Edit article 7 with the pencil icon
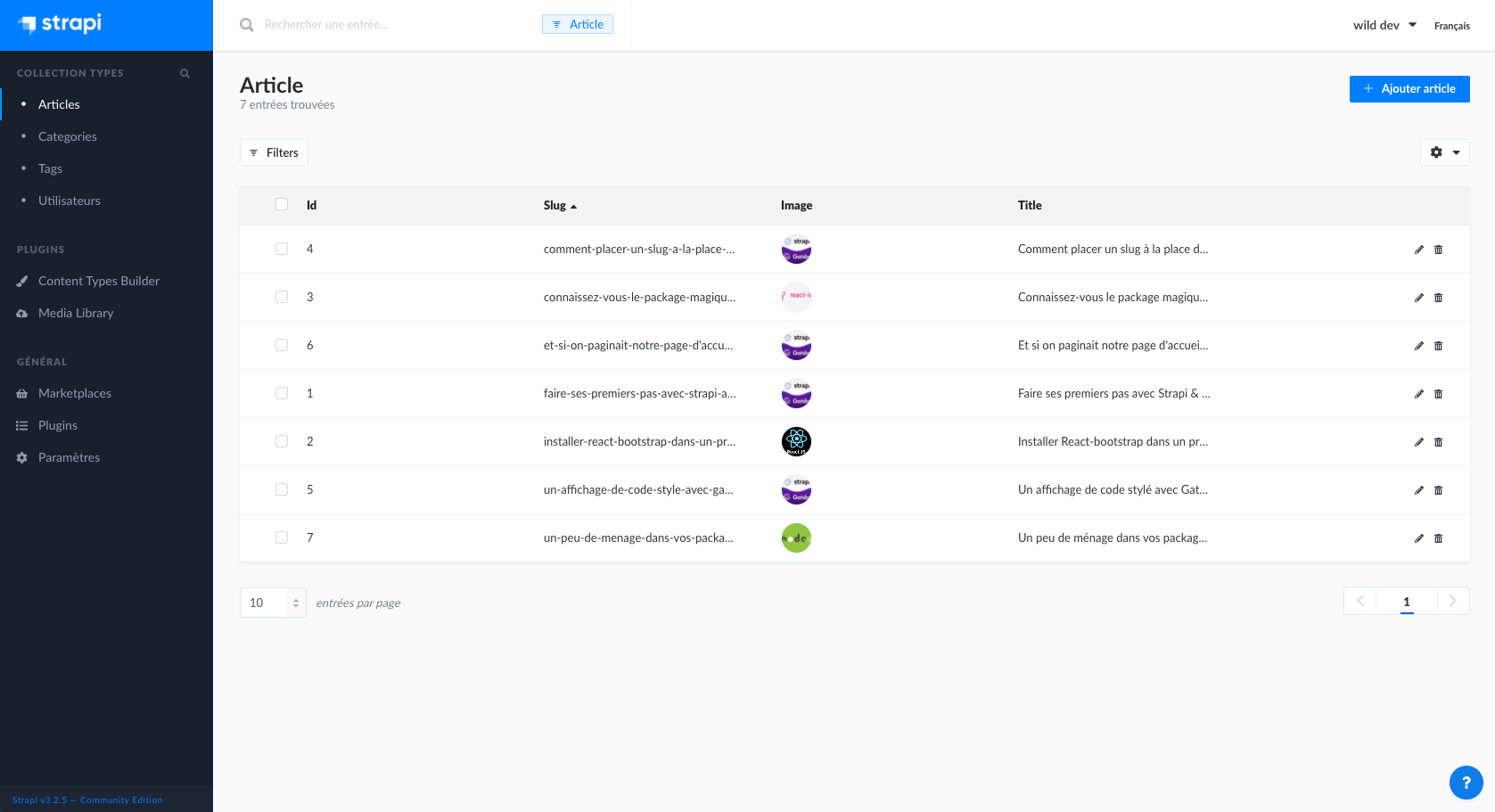Image resolution: width=1495 pixels, height=812 pixels. coord(1419,538)
